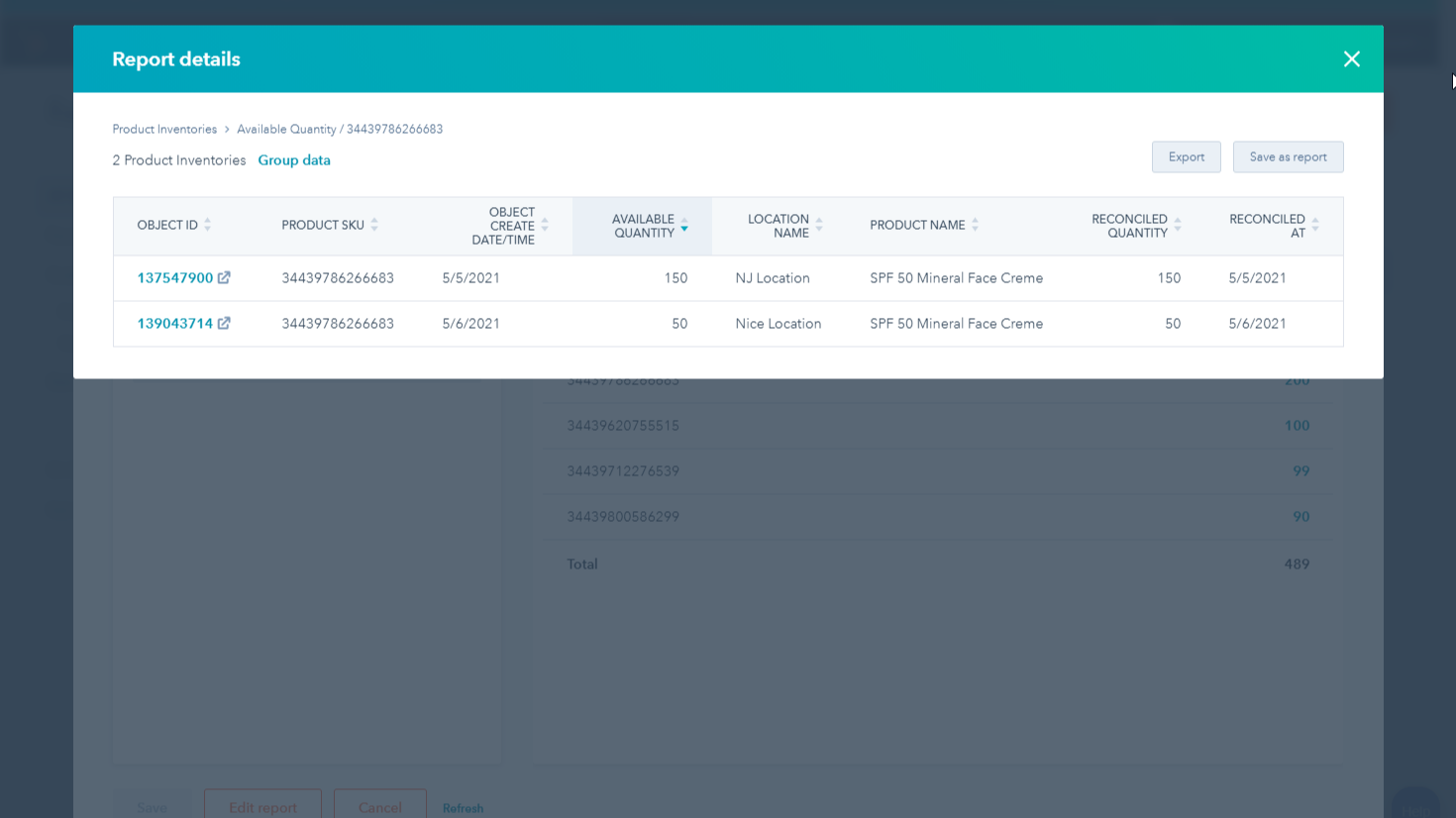
Task: Sort by Product Name column arrows
Action: click(975, 226)
